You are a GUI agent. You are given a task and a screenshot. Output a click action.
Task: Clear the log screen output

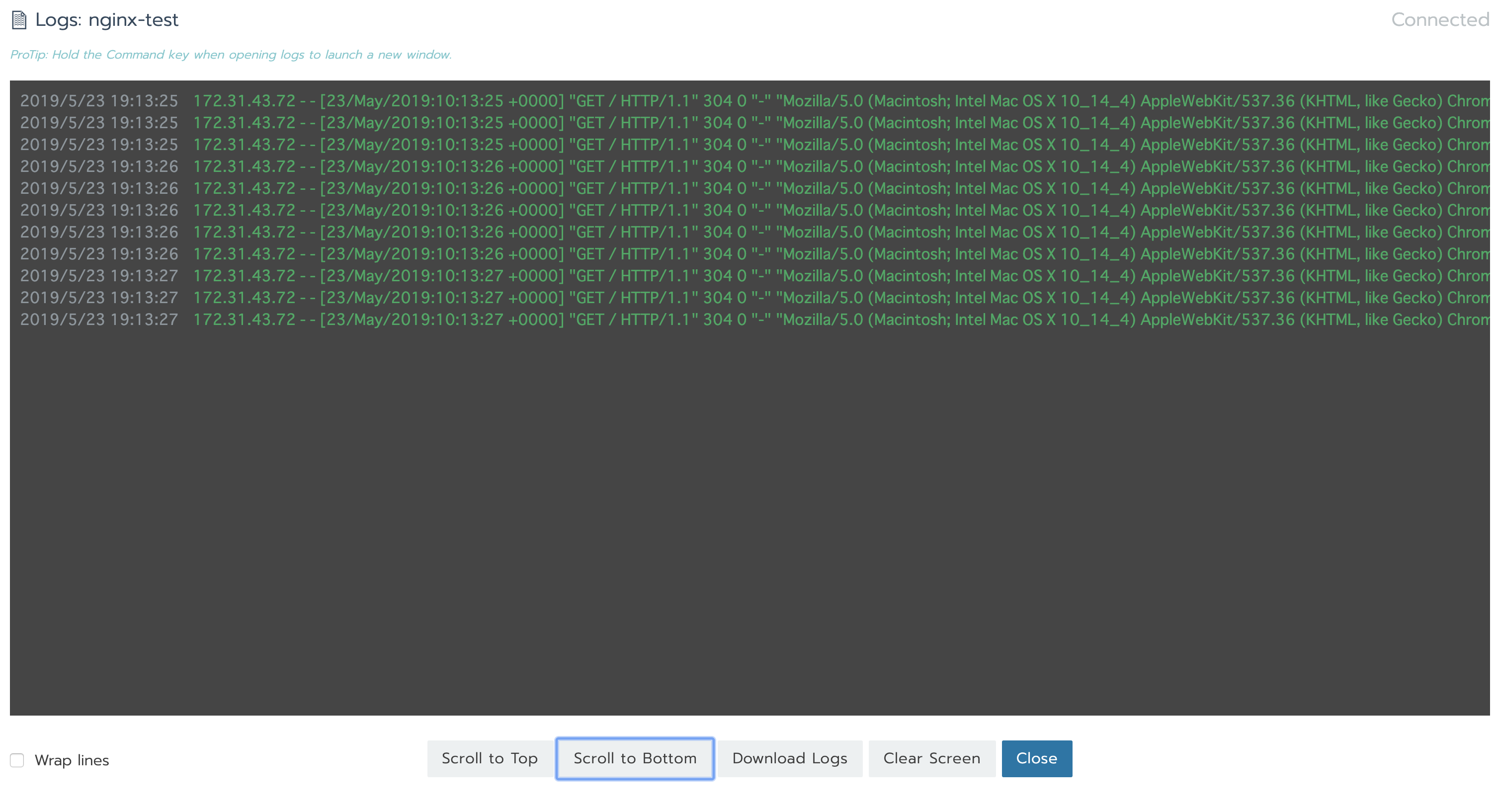point(931,758)
